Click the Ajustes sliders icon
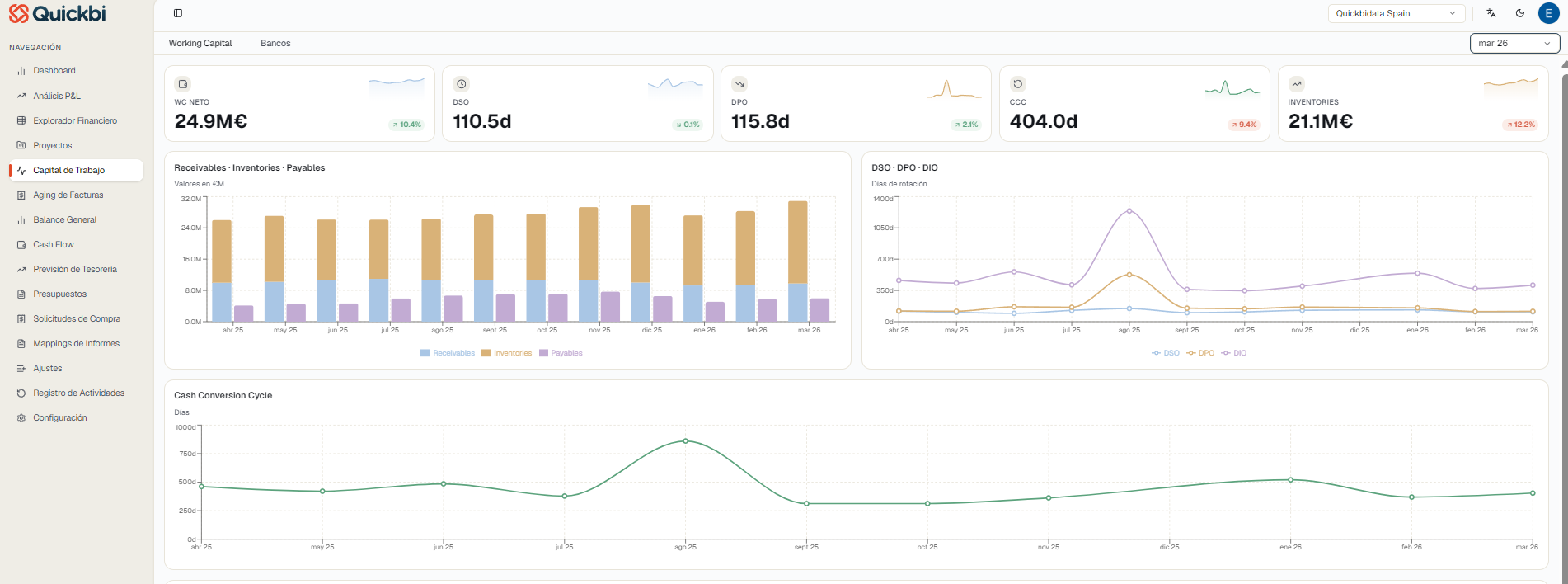Screen dimensions: 1568x584 tap(21, 368)
